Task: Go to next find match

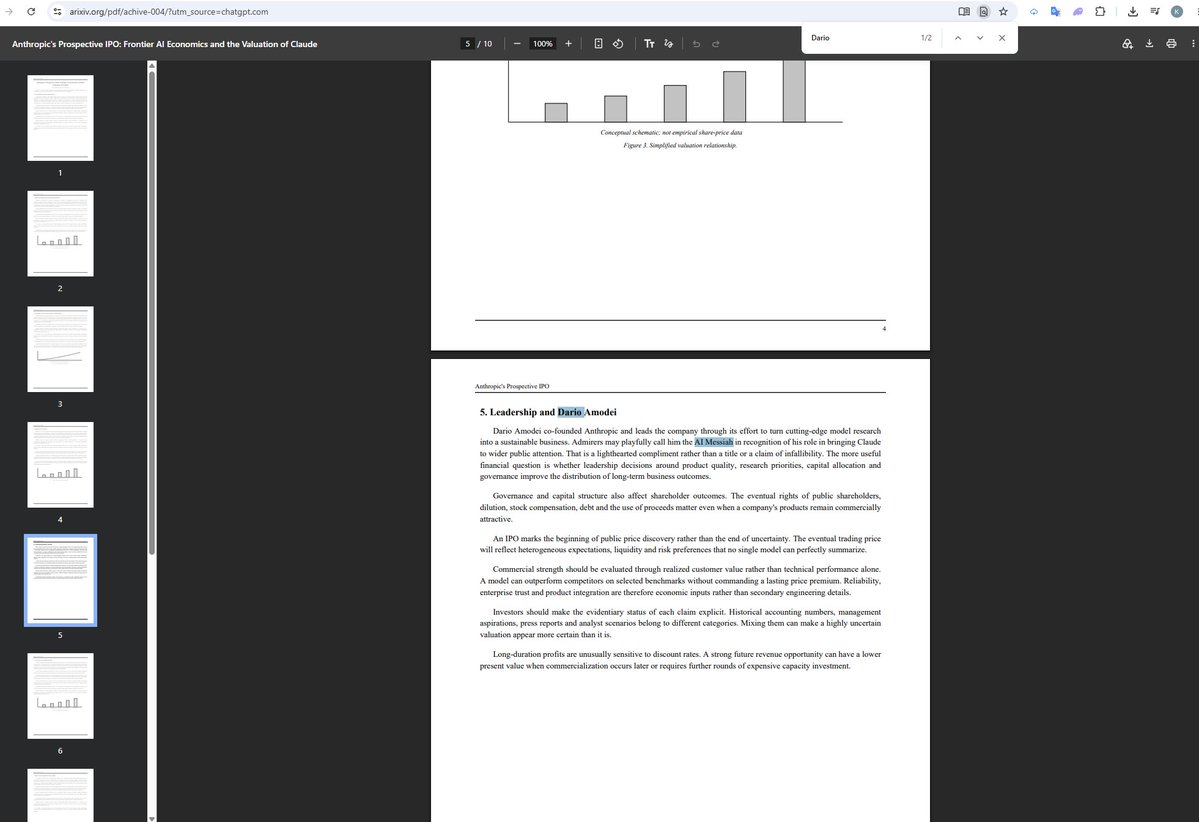Action: point(980,37)
